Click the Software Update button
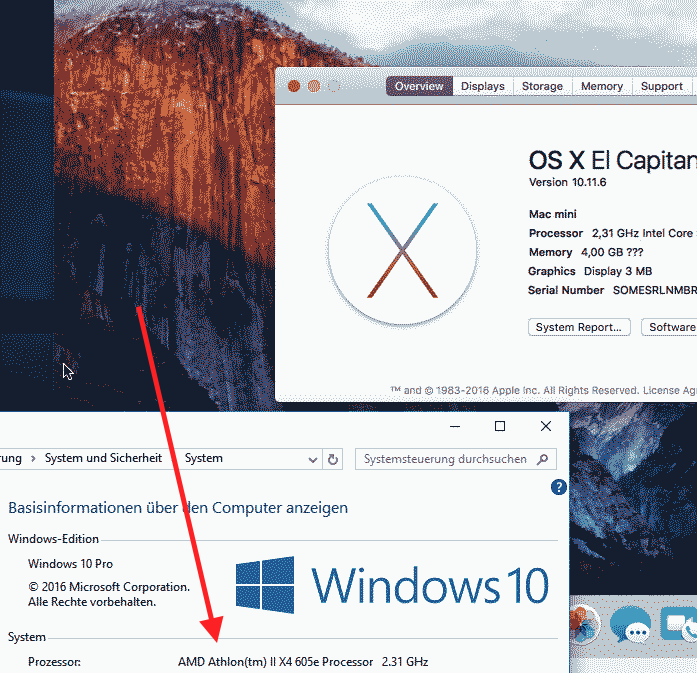 pyautogui.click(x=669, y=327)
